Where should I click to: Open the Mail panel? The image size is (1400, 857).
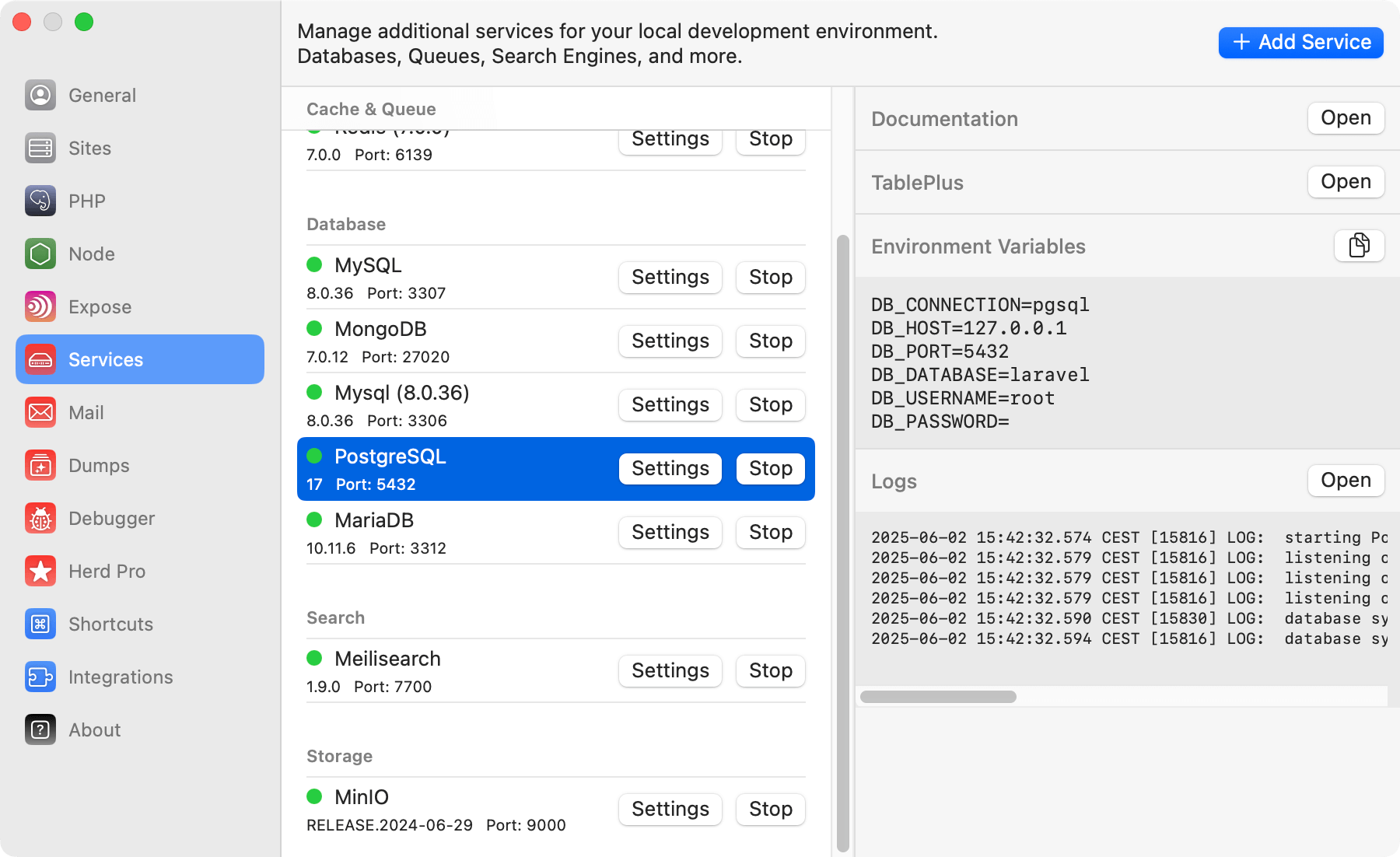click(x=85, y=412)
